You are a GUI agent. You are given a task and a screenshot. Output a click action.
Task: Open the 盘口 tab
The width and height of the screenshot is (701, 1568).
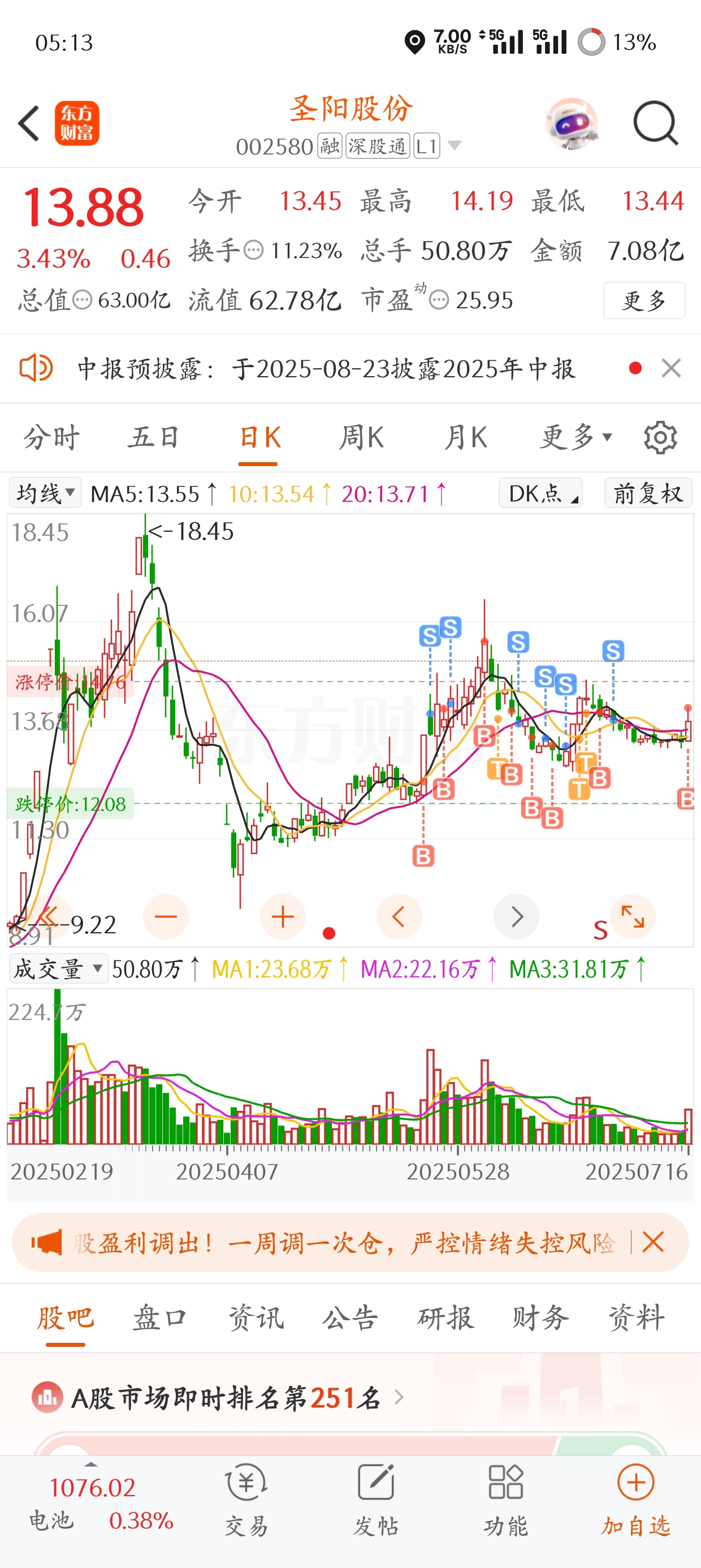click(159, 1318)
